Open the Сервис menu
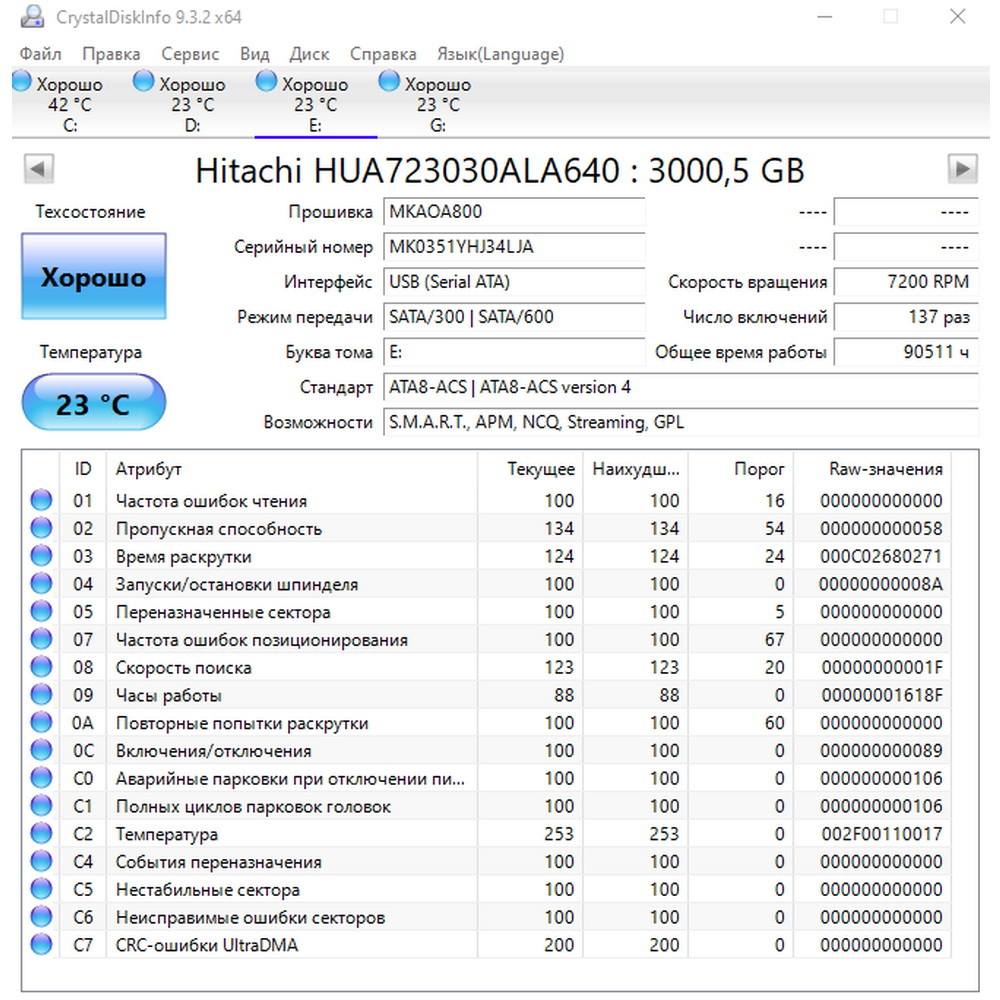This screenshot has width=1000, height=1000. (190, 54)
